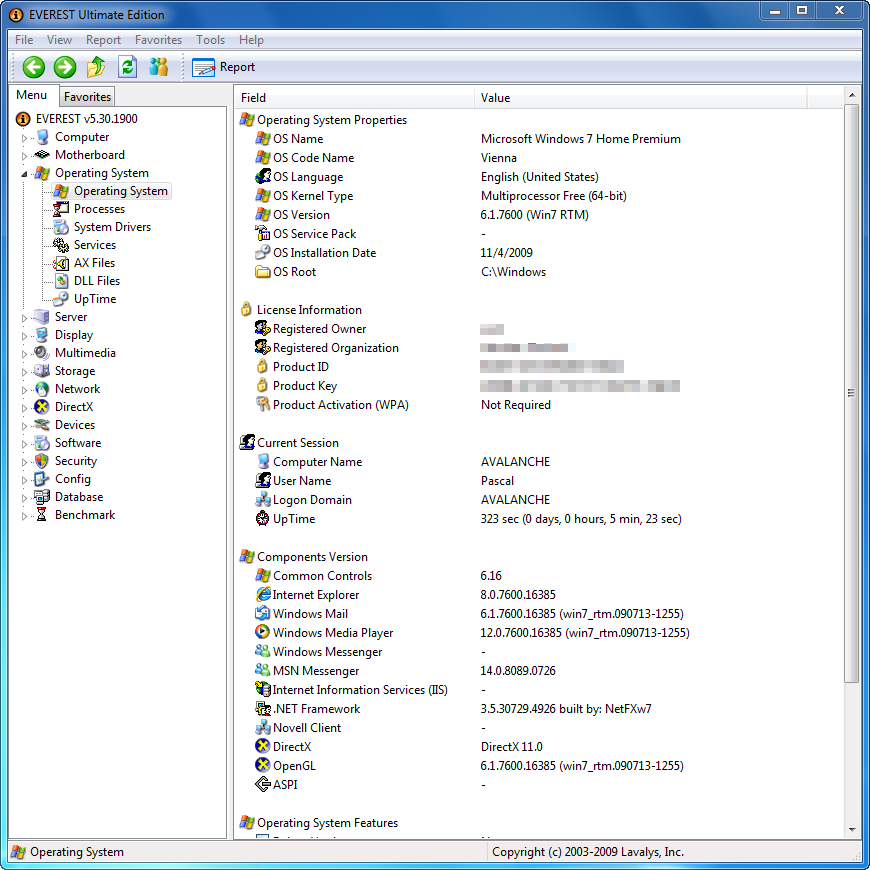Collapse the Operating System tree node
This screenshot has height=870, width=870.
click(25, 174)
